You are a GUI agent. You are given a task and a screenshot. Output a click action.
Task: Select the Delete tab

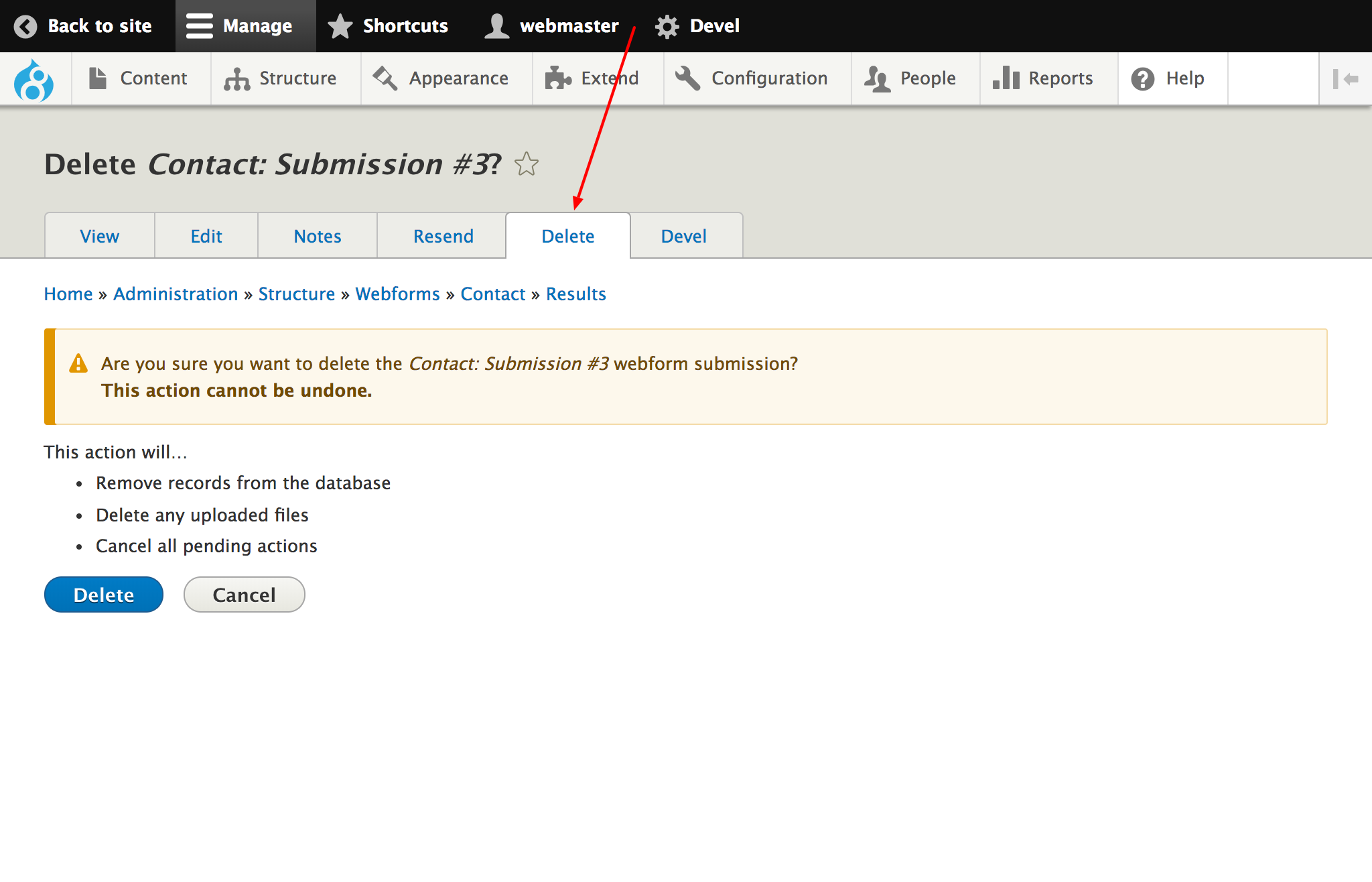pyautogui.click(x=568, y=236)
